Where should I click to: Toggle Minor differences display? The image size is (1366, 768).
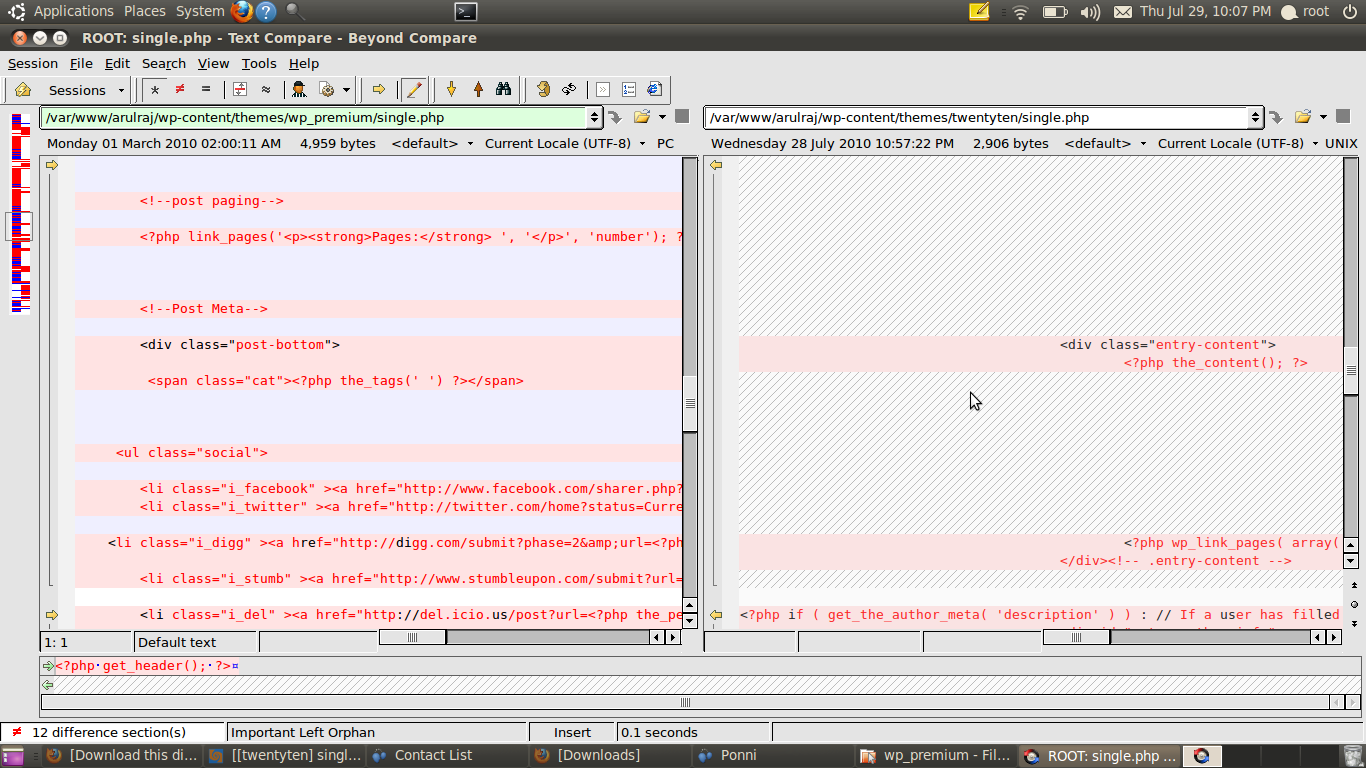pos(266,90)
